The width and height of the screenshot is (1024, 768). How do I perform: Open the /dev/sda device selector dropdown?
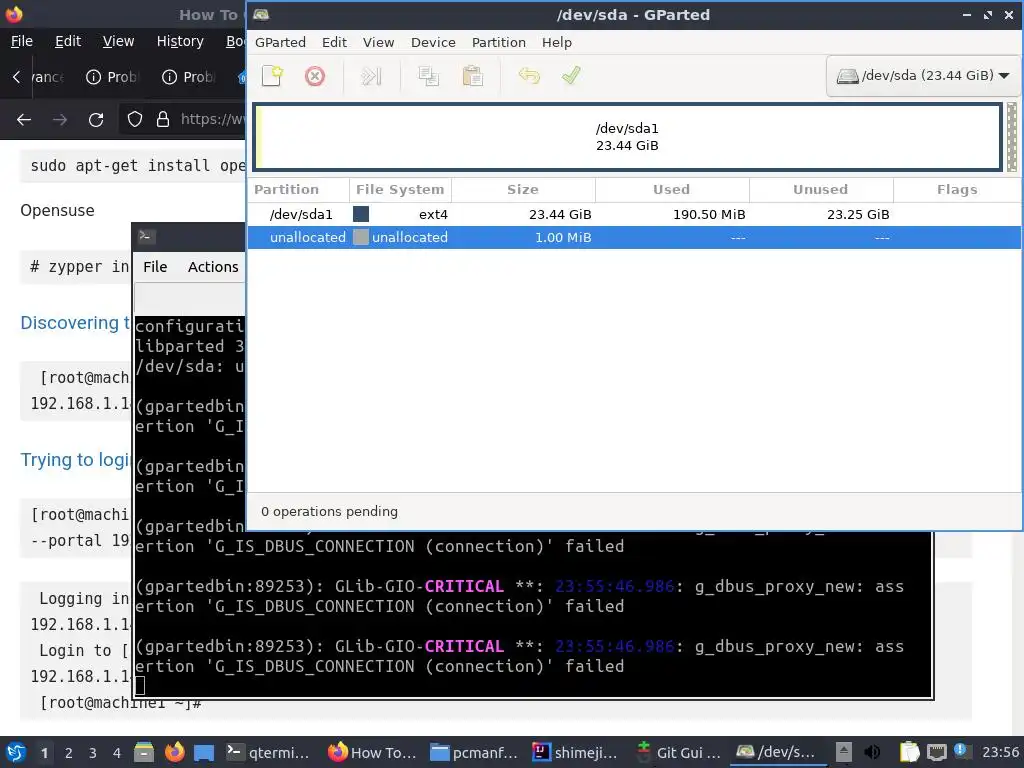(x=923, y=76)
